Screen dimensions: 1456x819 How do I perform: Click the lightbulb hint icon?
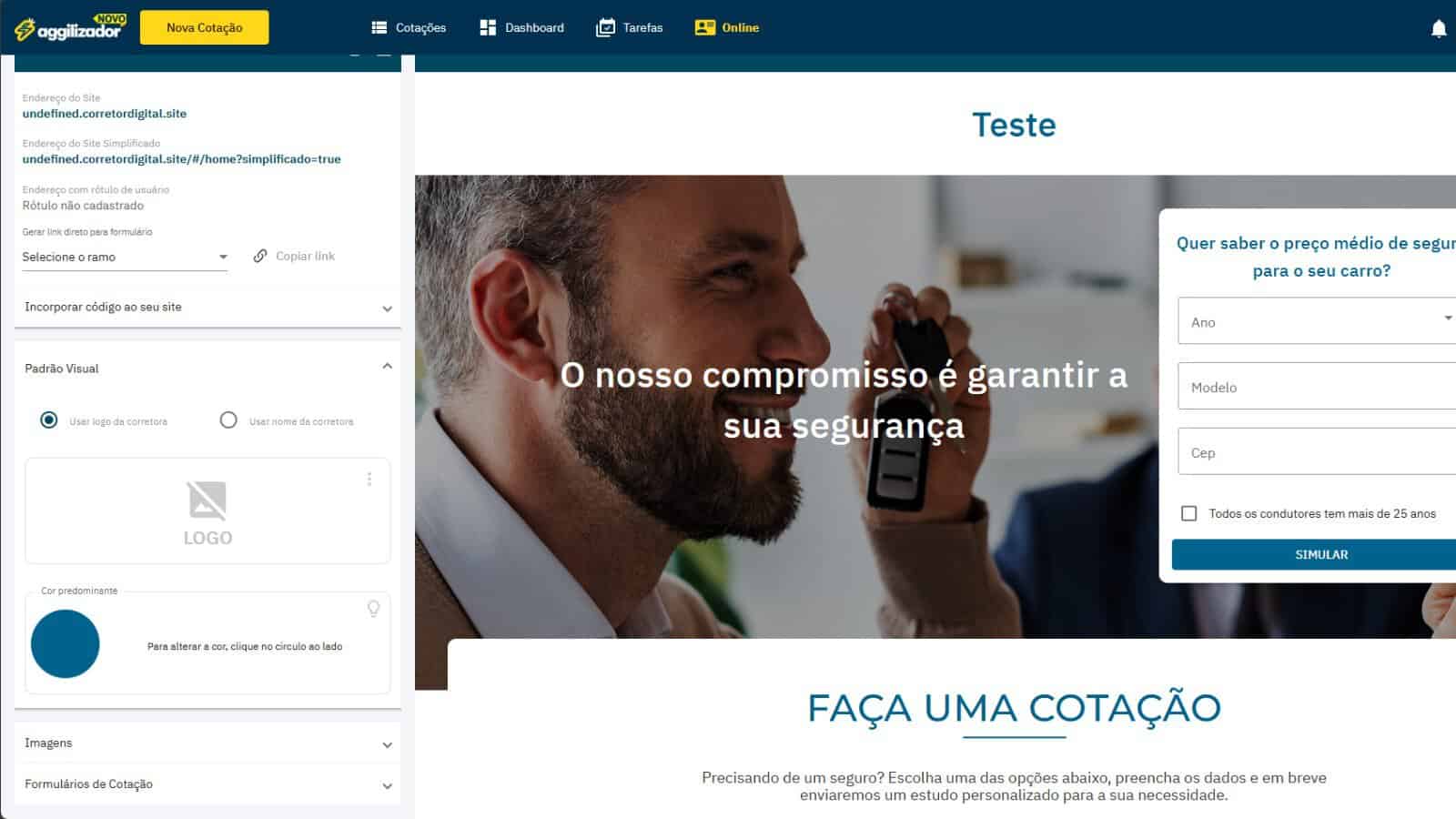pyautogui.click(x=373, y=608)
